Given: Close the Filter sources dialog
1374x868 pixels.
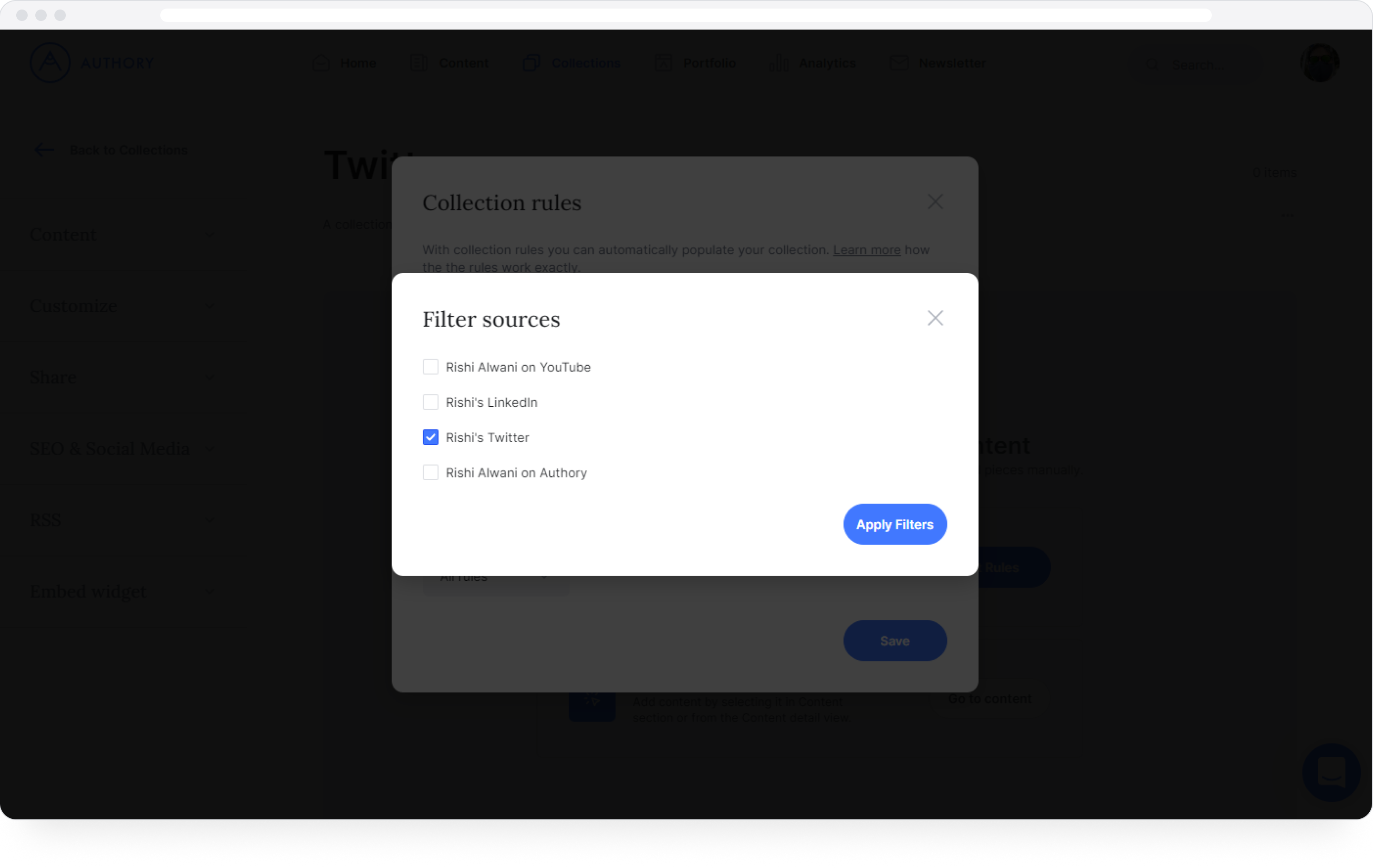Looking at the screenshot, I should tap(935, 318).
